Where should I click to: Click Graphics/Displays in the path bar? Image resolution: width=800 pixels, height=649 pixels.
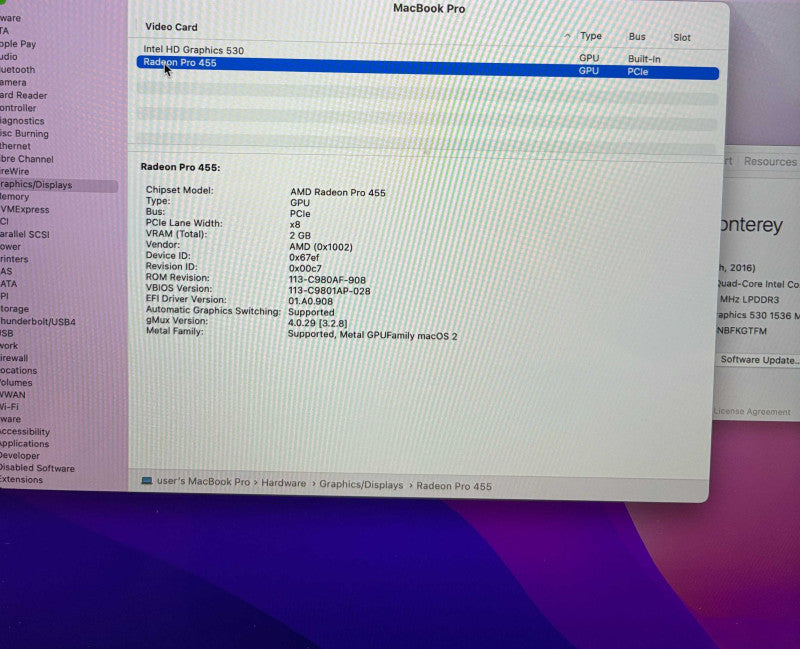361,485
